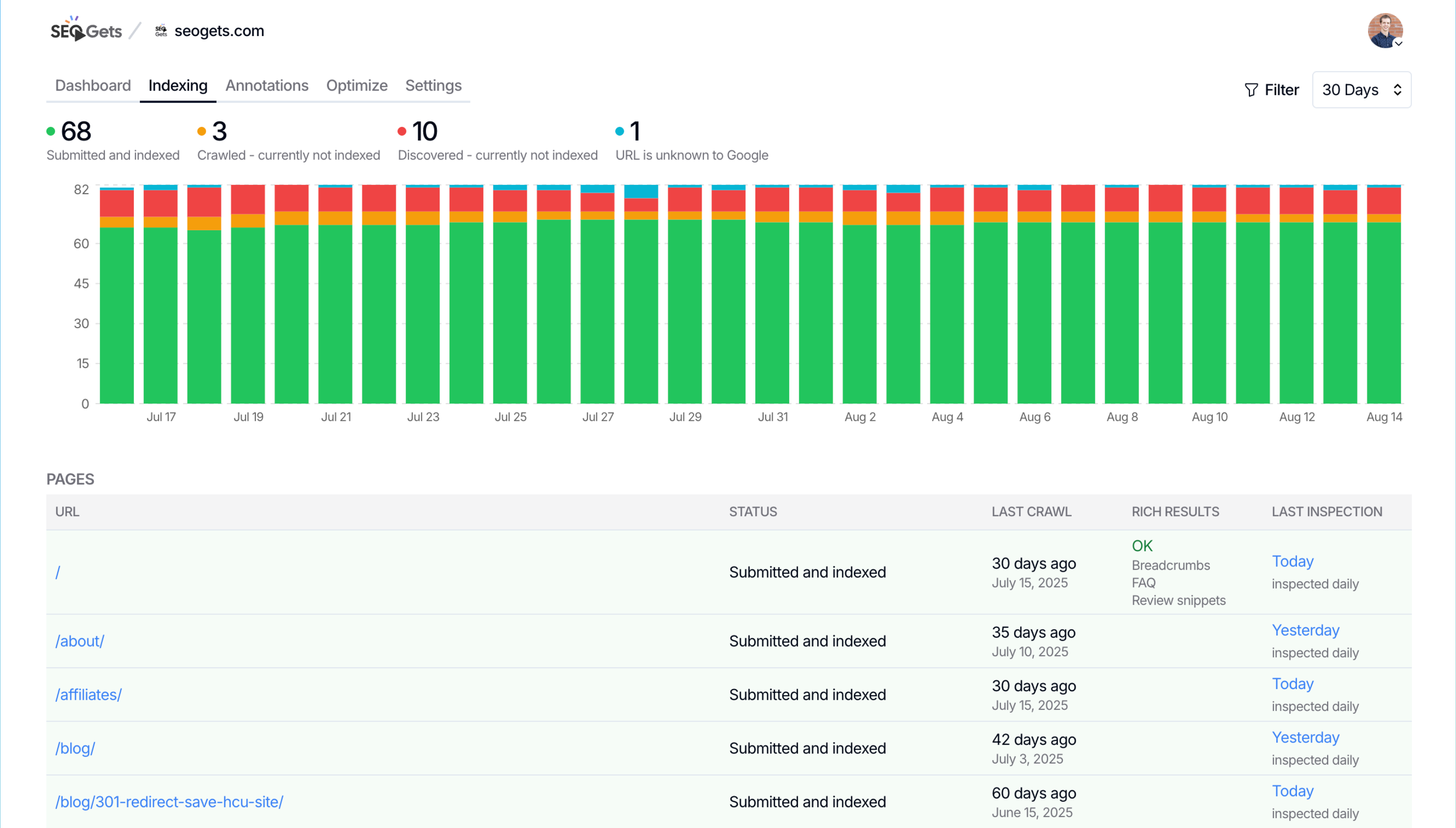Open the /blog/301-redirect-save-hcu-site/ link

pos(169,801)
